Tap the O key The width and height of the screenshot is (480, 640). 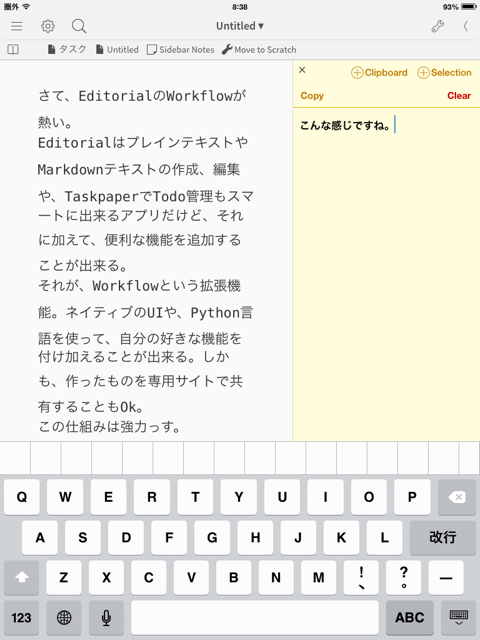[369, 497]
